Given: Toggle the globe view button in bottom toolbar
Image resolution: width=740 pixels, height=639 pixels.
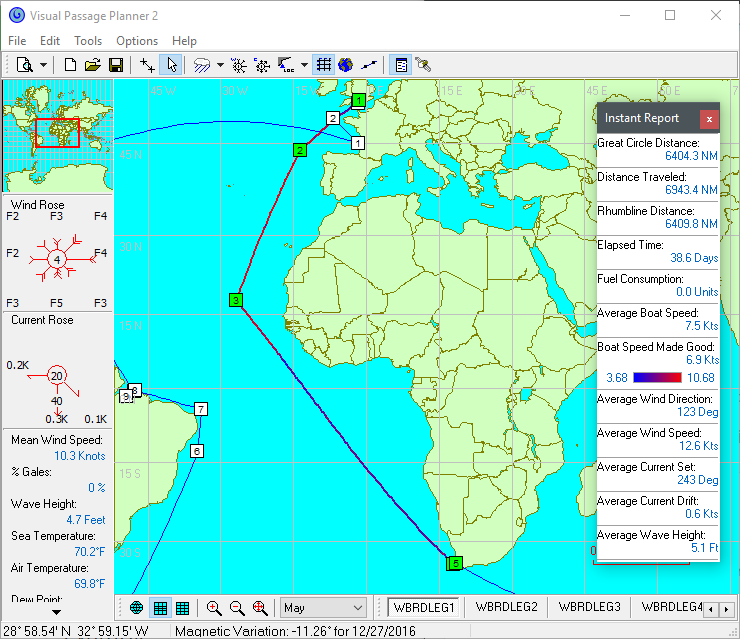Looking at the screenshot, I should pyautogui.click(x=136, y=608).
